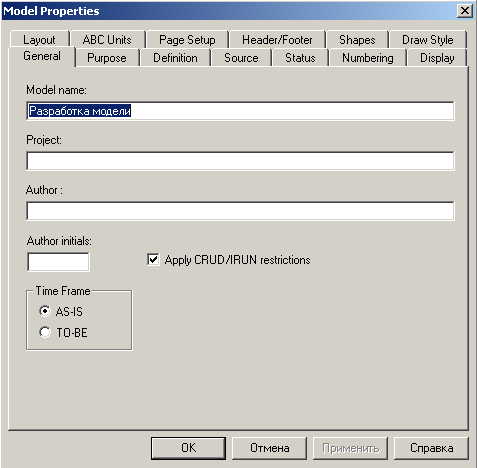Open the Shapes tab
Screen dimensions: 477x468
point(357,40)
